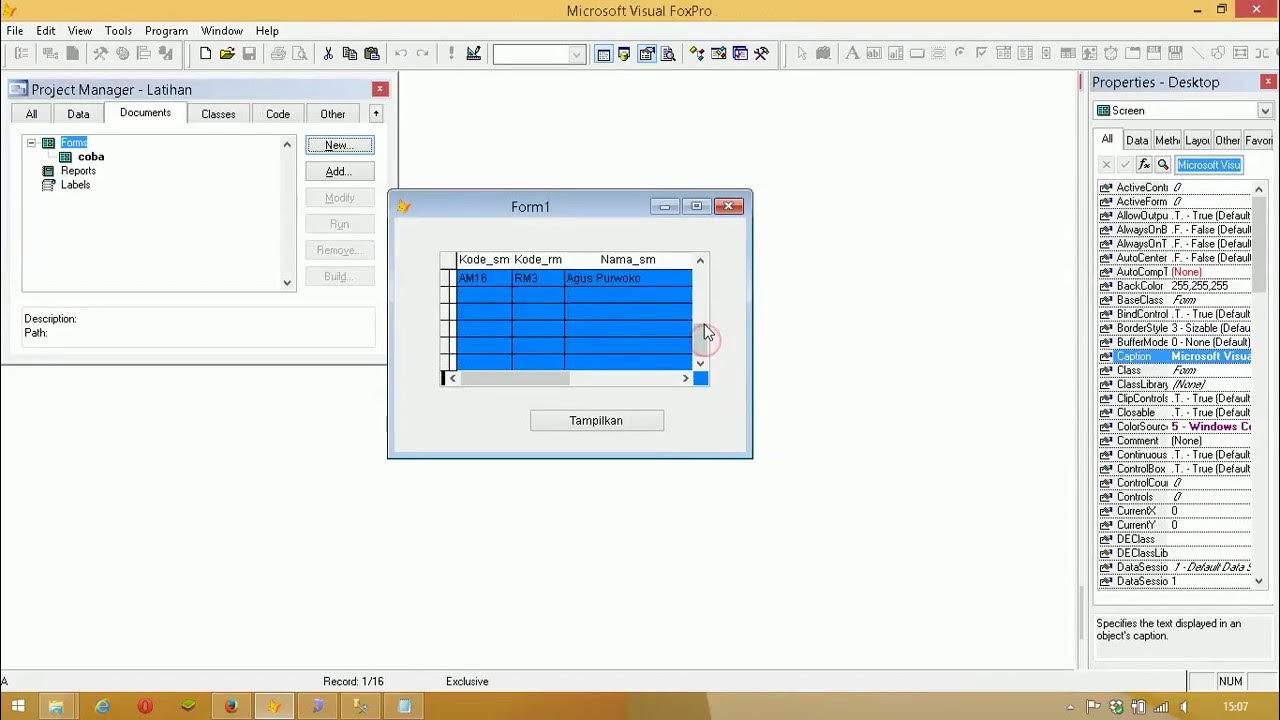Screen dimensions: 1280x720
Task: Open File Explorer from the taskbar
Action: [56, 707]
